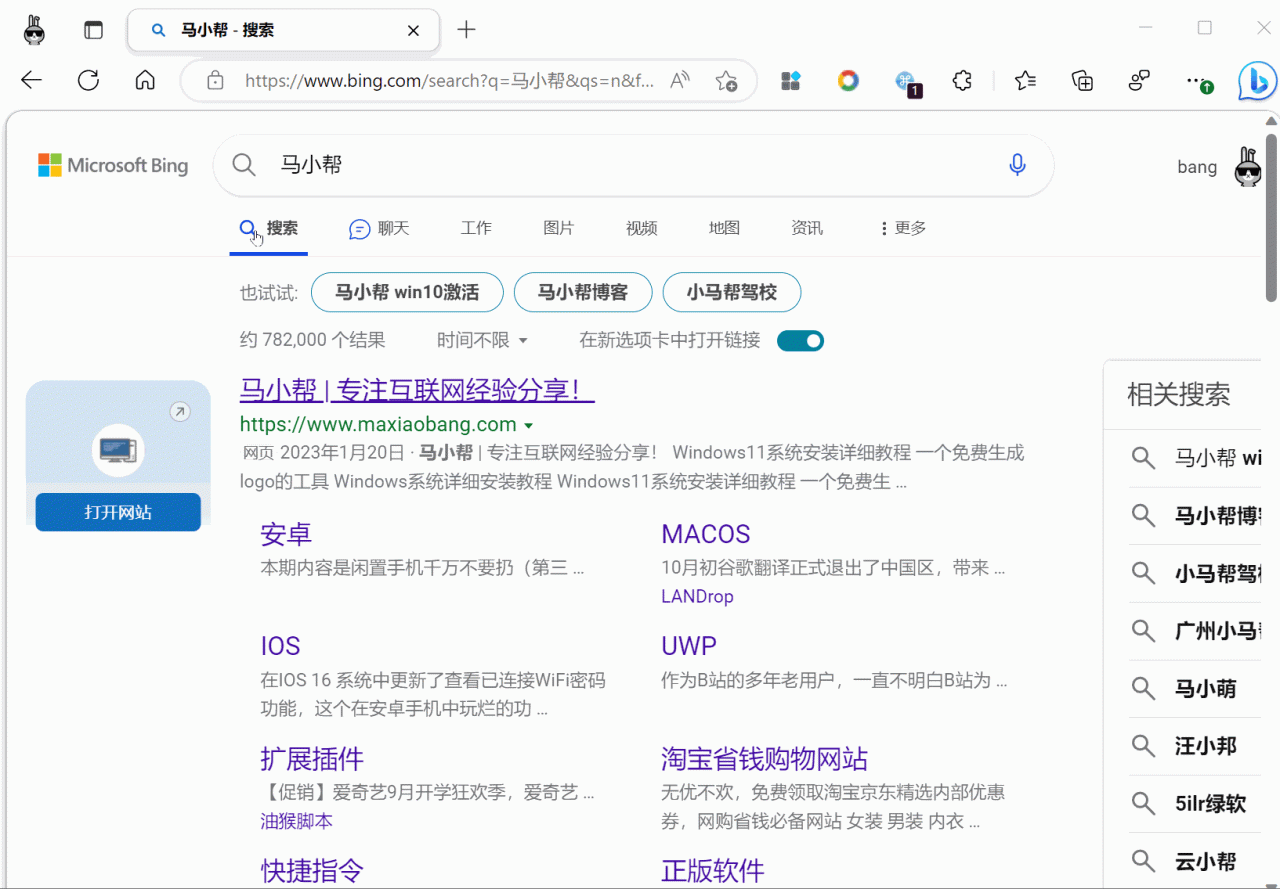Switch to the 图片 tab

click(558, 228)
